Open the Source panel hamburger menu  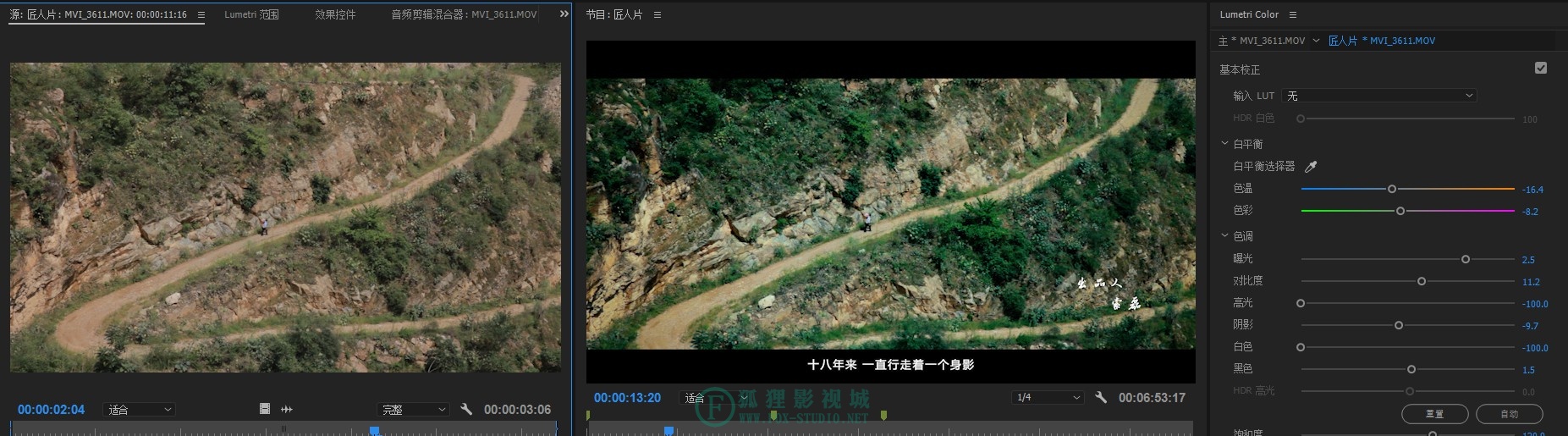(x=201, y=14)
